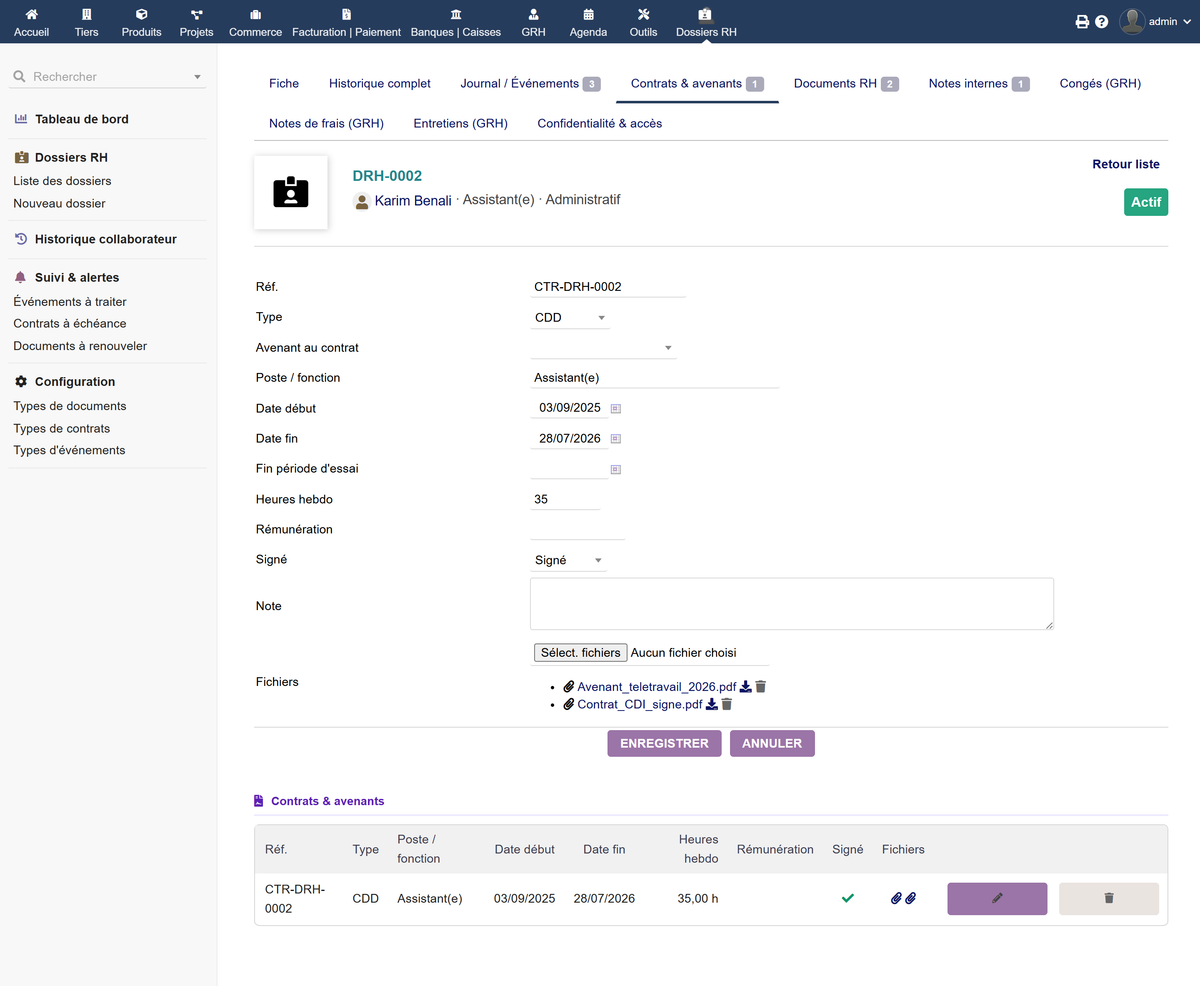This screenshot has height=986, width=1200.
Task: Focus the Poste / fonction field
Action: [x=654, y=378]
